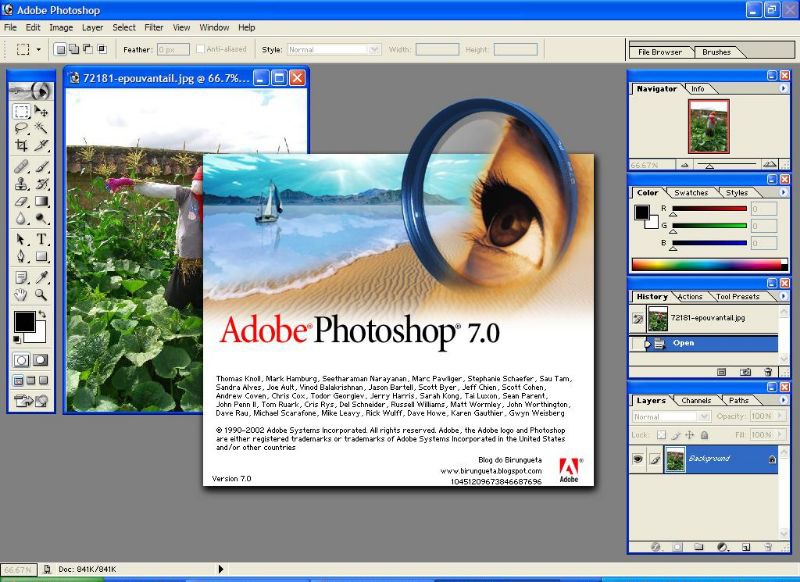This screenshot has height=582, width=800.
Task: Switch to the Channels tab
Action: pos(696,400)
